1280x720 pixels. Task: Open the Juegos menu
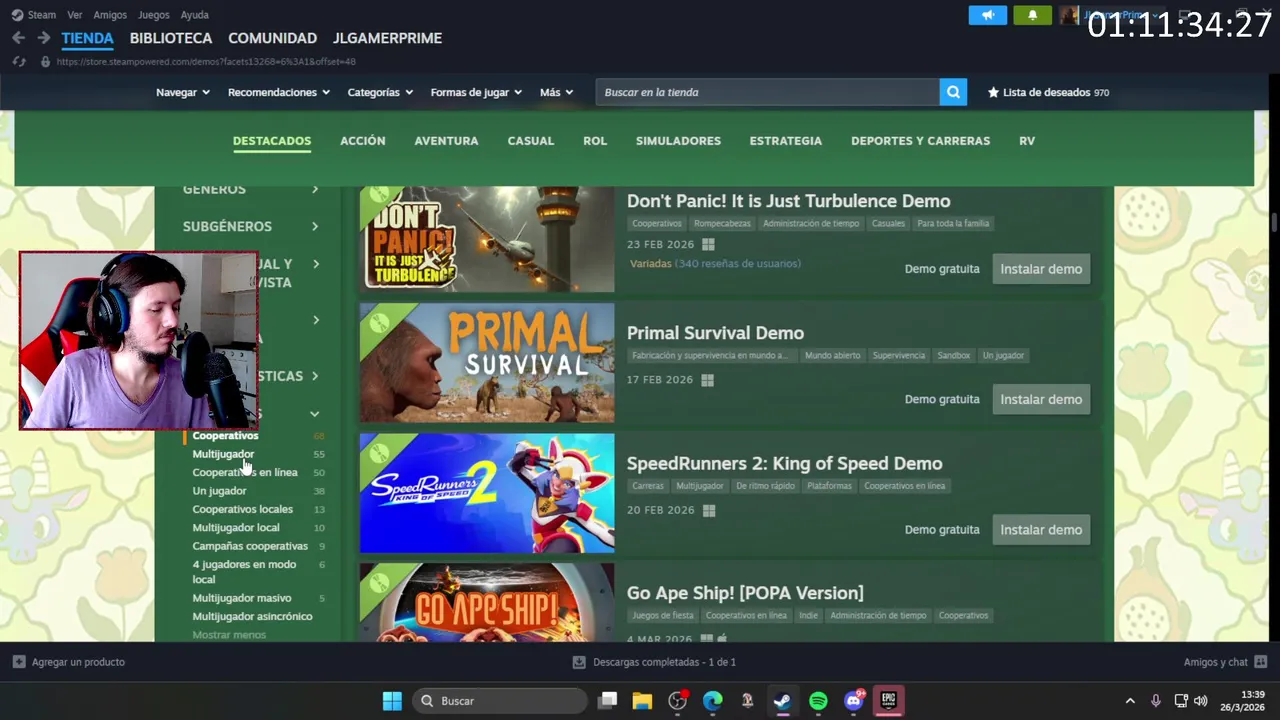pos(154,15)
